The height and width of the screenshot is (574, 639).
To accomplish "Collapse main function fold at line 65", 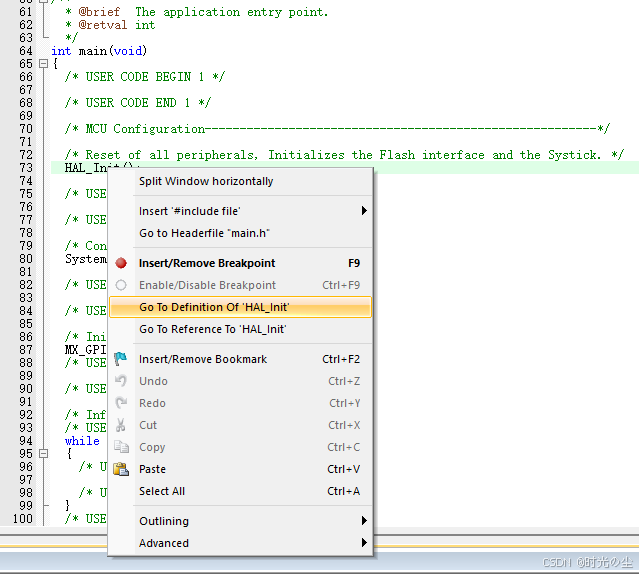I will coord(43,64).
